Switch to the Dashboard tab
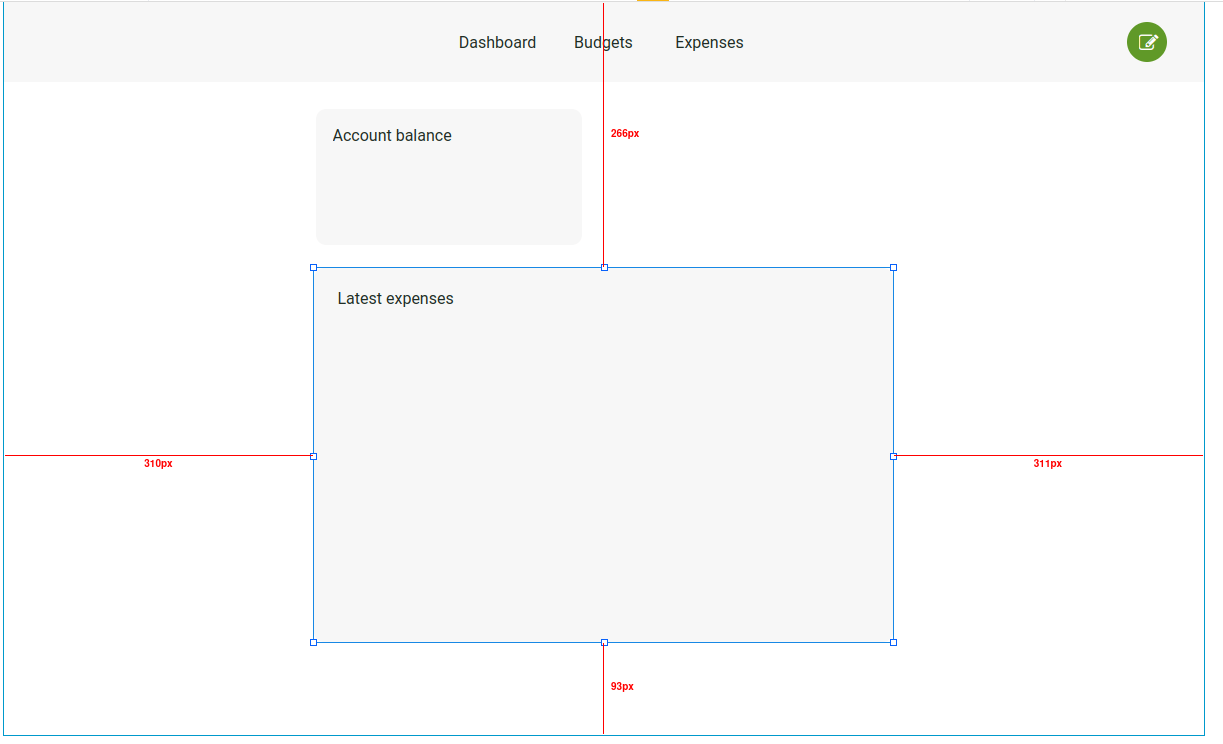The width and height of the screenshot is (1223, 744). tap(497, 42)
